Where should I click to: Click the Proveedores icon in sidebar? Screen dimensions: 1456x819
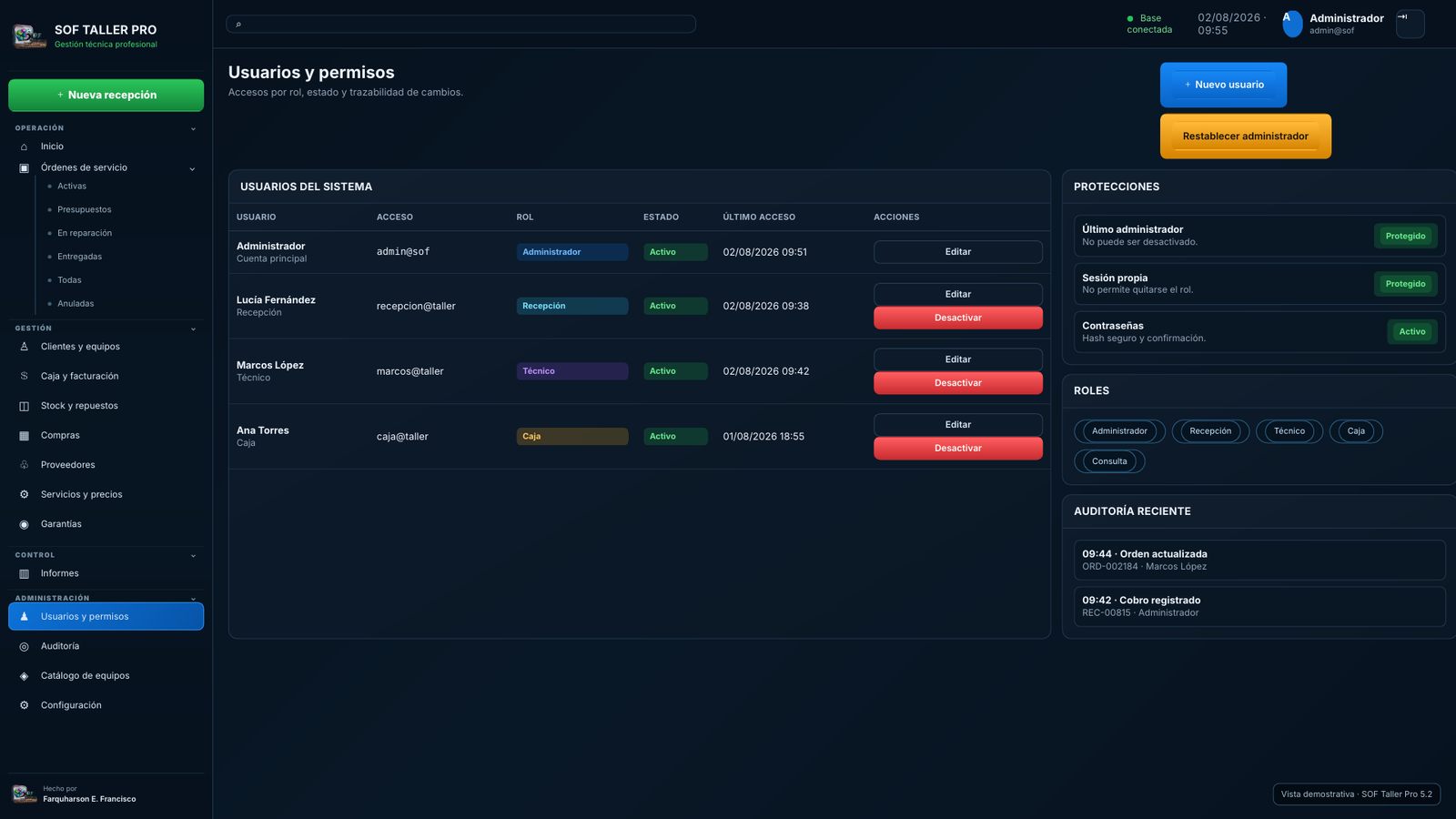(x=24, y=465)
